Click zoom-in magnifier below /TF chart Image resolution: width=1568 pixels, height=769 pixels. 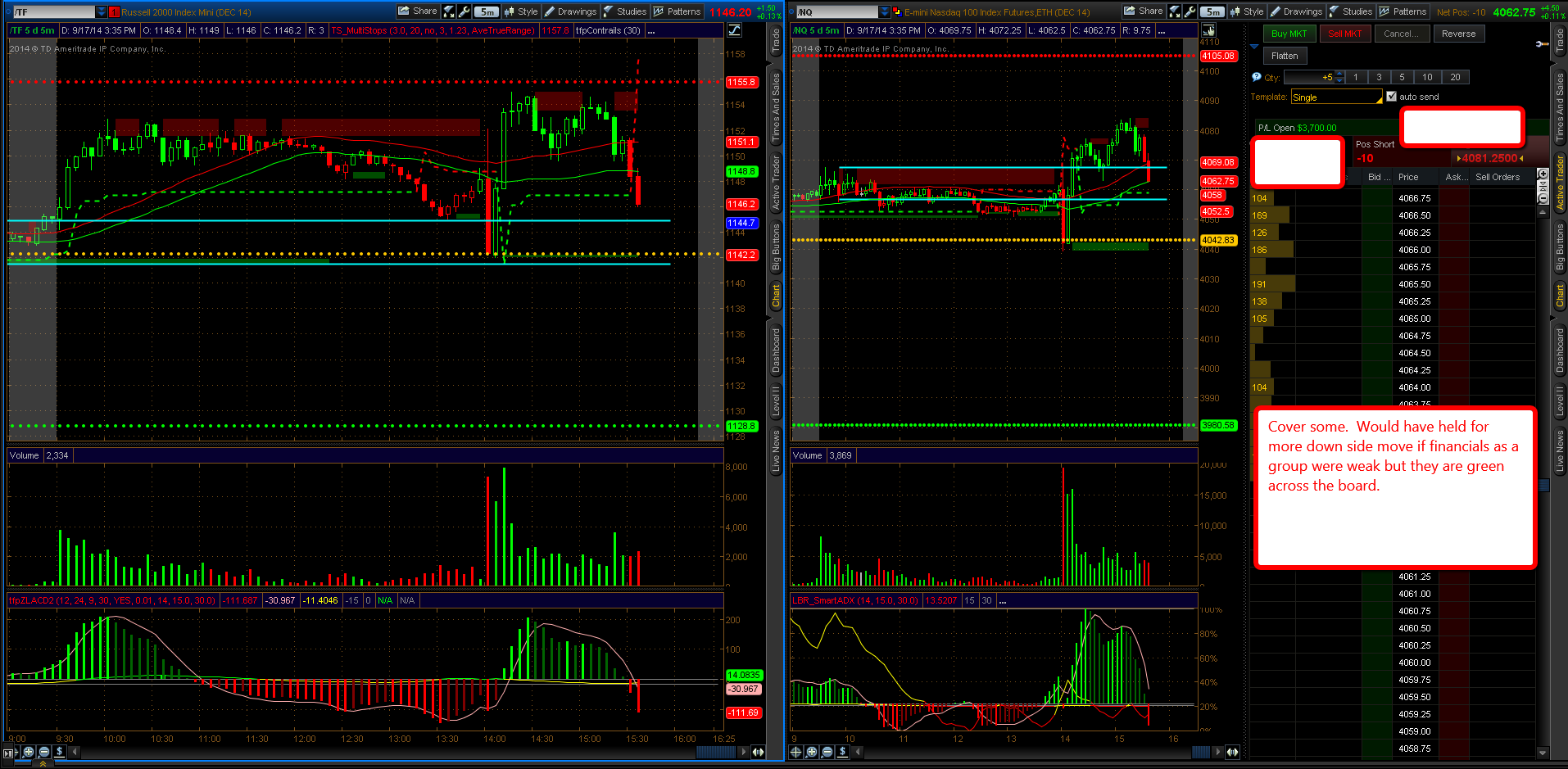(29, 752)
